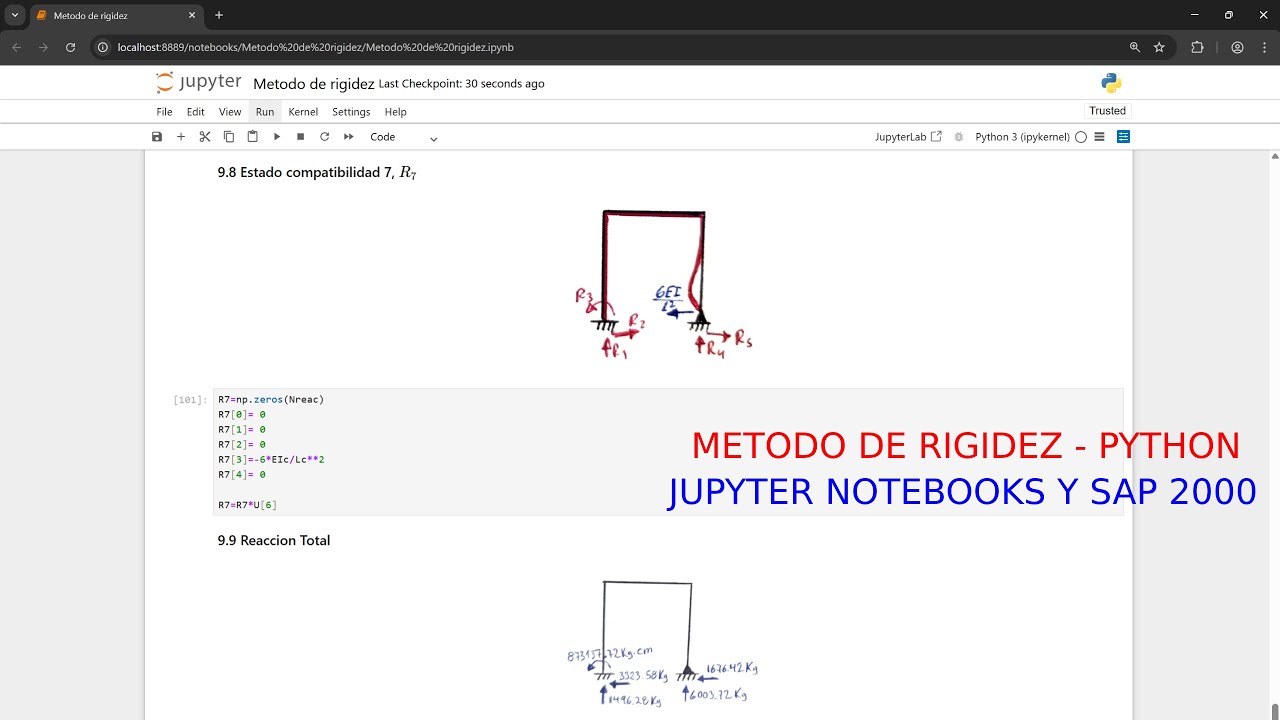1280x720 pixels.
Task: Select the Metodo de rigidez browser tab
Action: (x=115, y=16)
